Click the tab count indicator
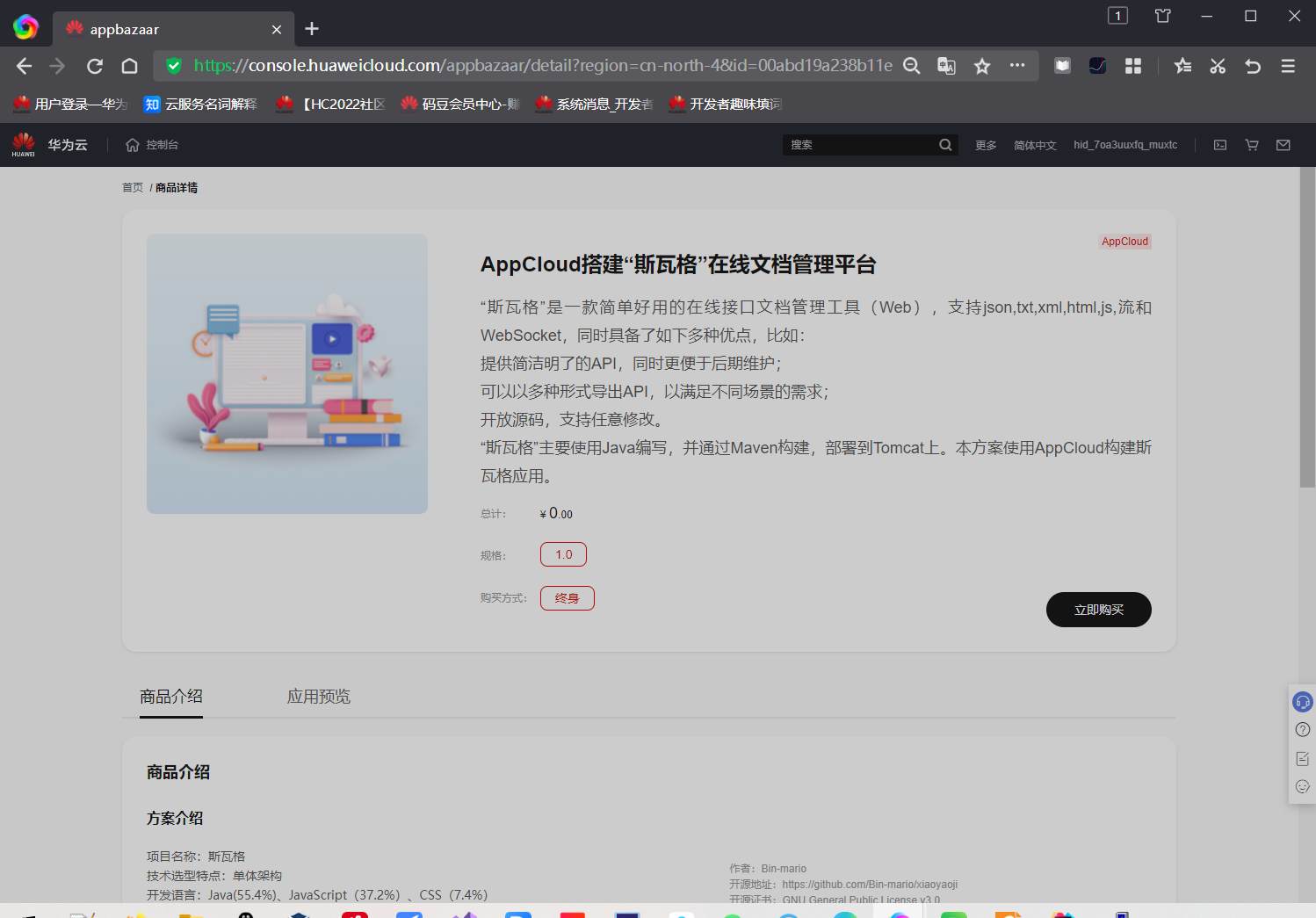Viewport: 1316px width, 918px height. (1117, 16)
